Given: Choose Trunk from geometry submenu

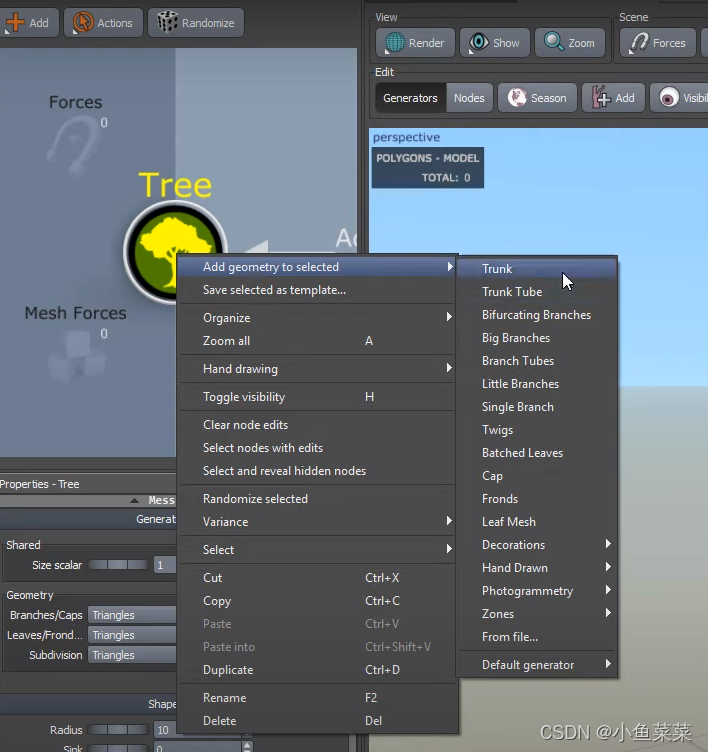Looking at the screenshot, I should point(536,269).
